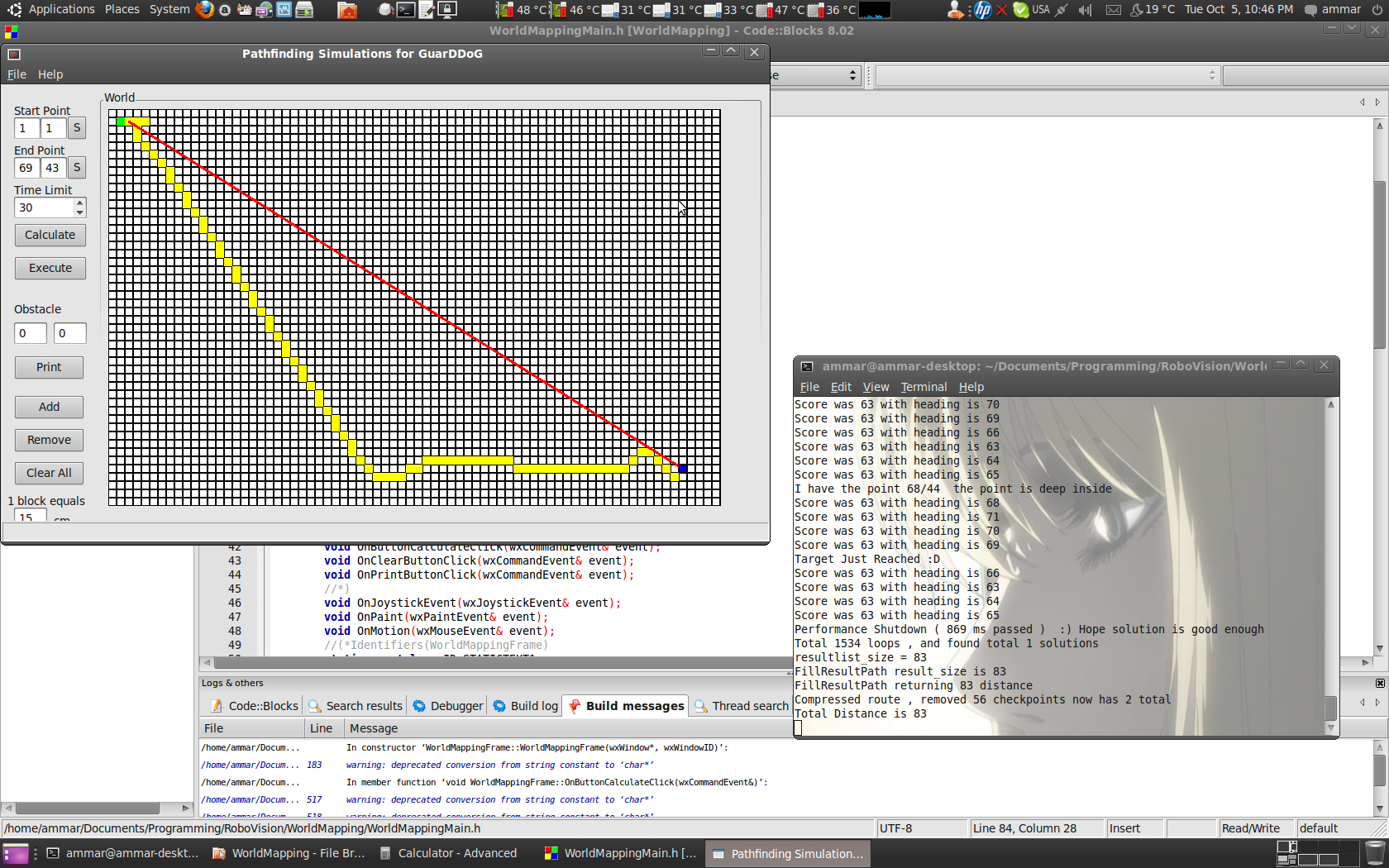The width and height of the screenshot is (1389, 868).
Task: Click the show desktop icon in bottom panel
Action: [17, 853]
